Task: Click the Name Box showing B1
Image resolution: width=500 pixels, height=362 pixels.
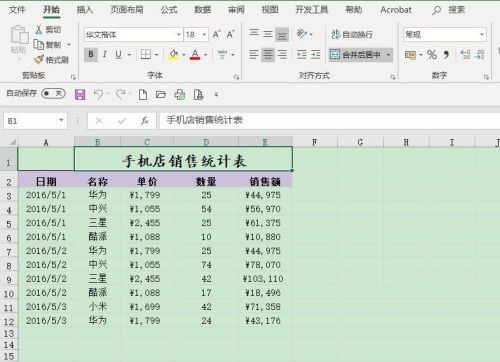Action: [35, 121]
